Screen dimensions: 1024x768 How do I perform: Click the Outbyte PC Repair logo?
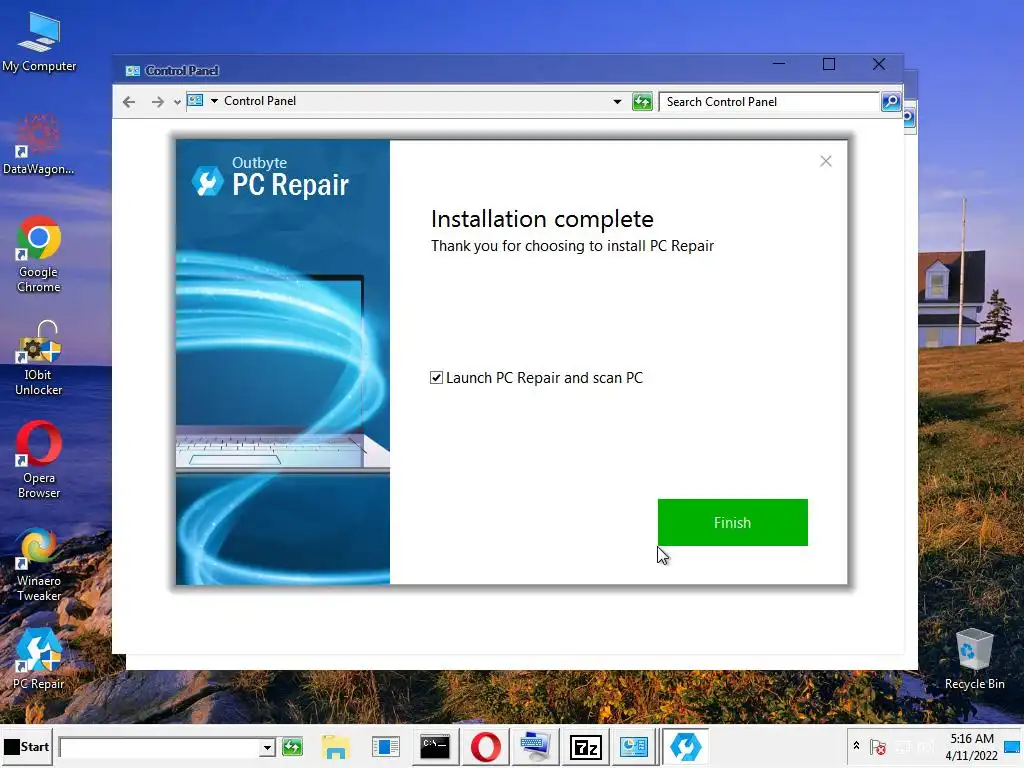point(271,177)
